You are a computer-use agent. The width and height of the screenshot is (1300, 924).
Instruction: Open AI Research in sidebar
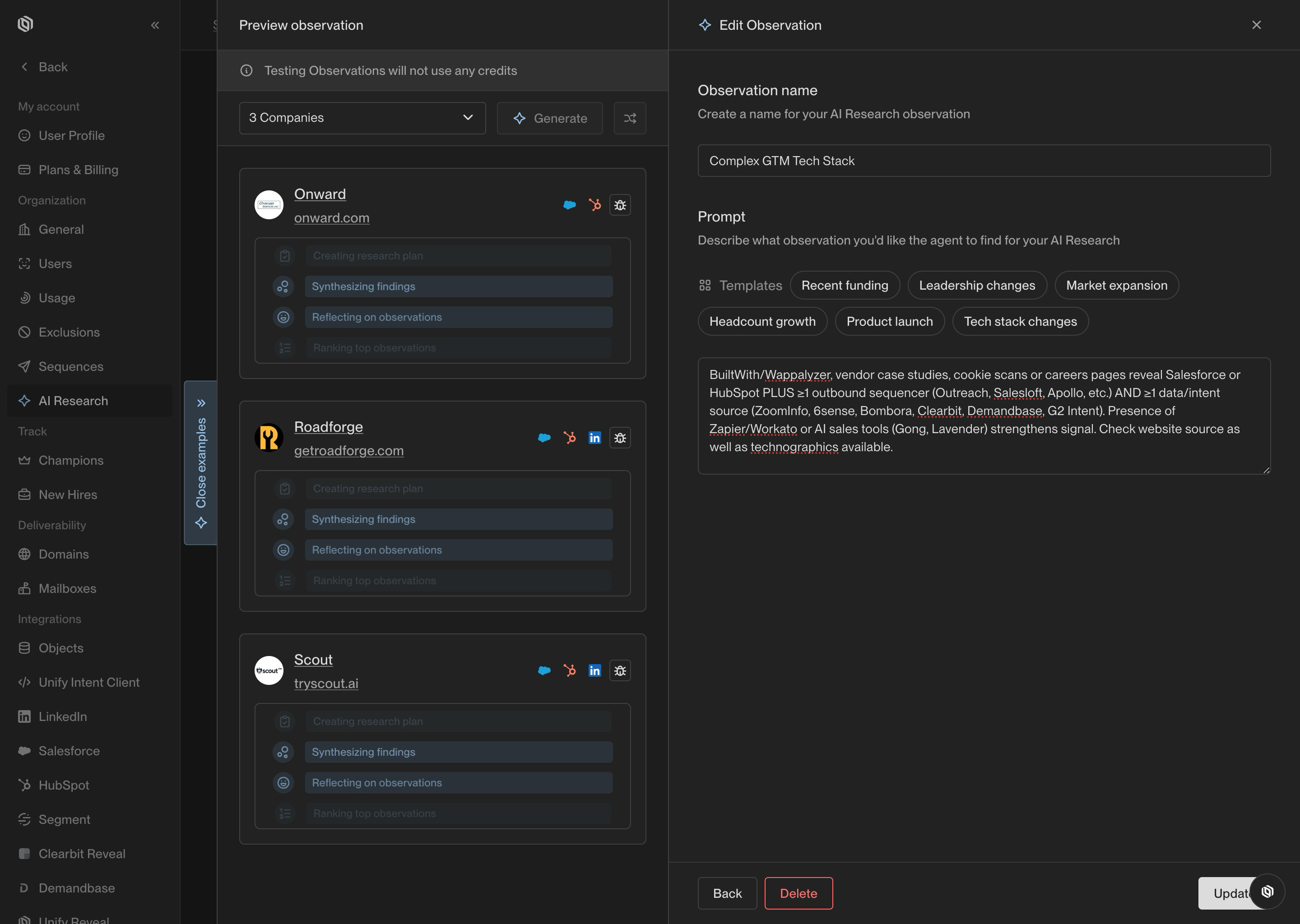73,401
